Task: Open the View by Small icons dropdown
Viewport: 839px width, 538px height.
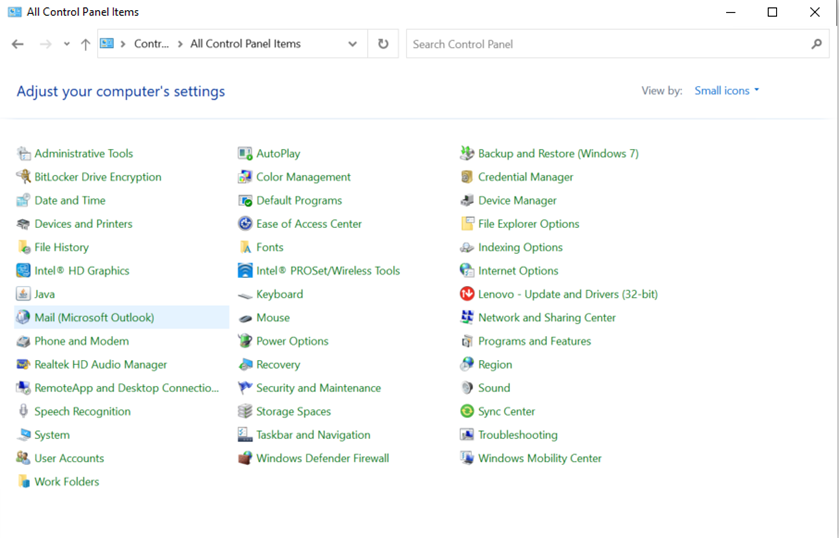Action: pyautogui.click(x=727, y=91)
